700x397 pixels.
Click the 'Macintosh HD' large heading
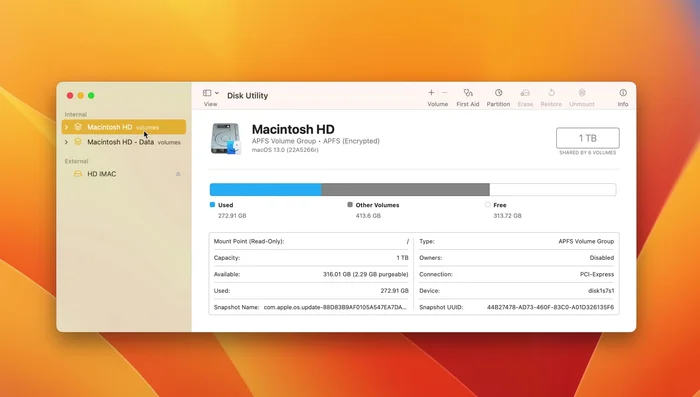[293, 129]
